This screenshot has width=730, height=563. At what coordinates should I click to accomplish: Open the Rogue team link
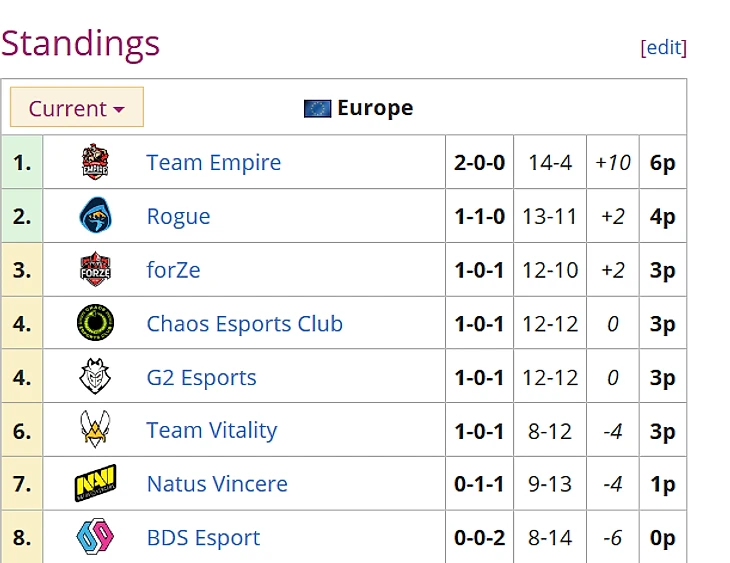click(178, 217)
